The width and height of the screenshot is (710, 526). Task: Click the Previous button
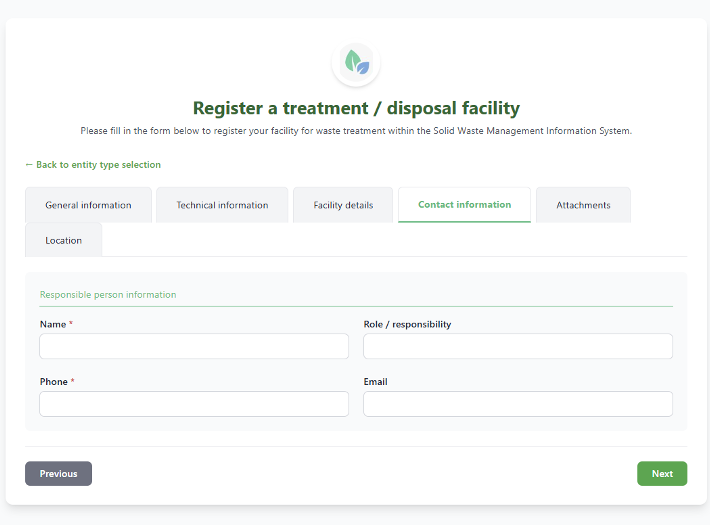coord(58,473)
